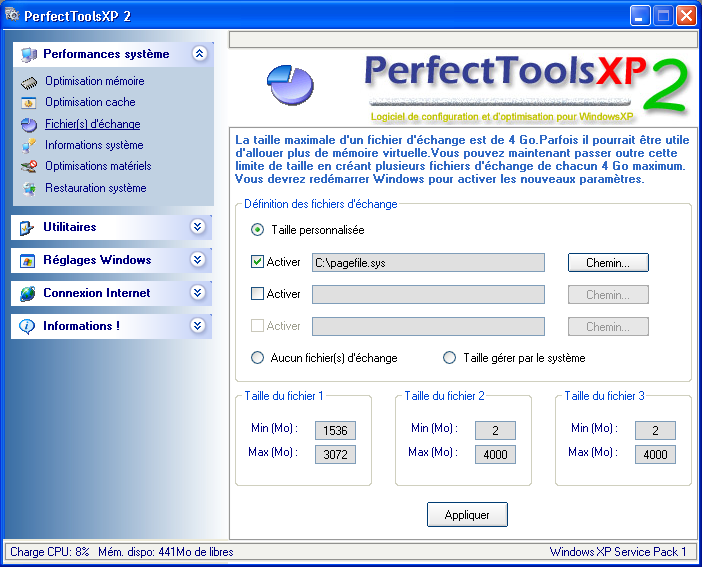
Task: Click the Connexion Internet globe icon
Action: [x=27, y=294]
